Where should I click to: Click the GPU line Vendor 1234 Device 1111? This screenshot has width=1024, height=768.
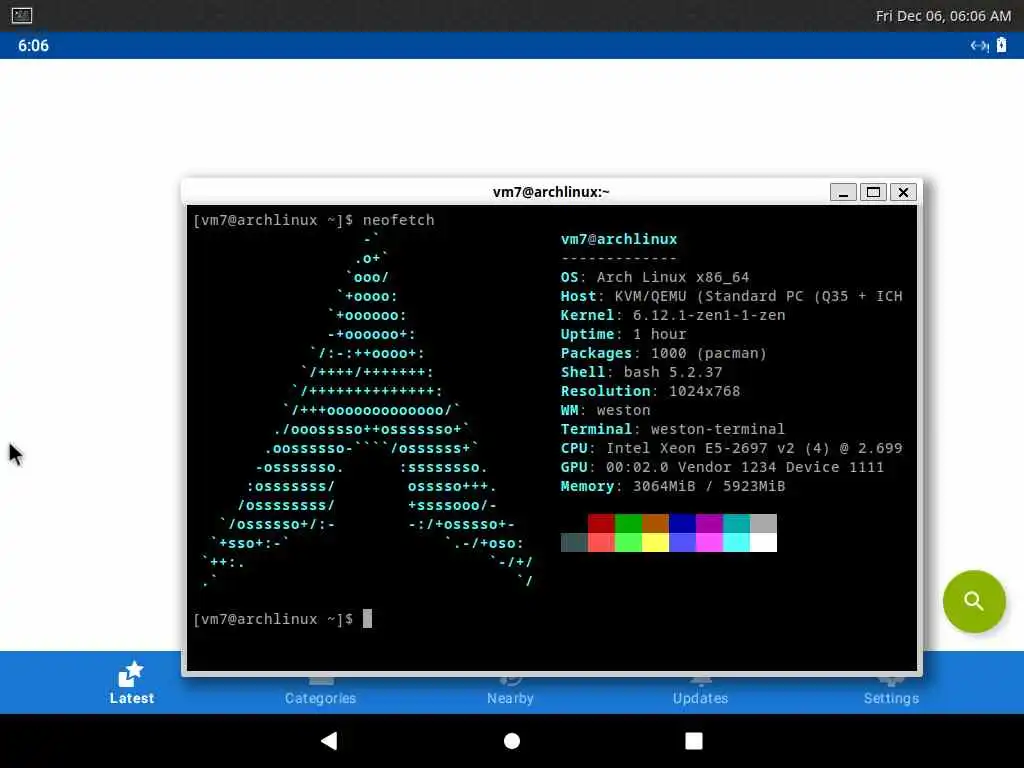click(722, 467)
